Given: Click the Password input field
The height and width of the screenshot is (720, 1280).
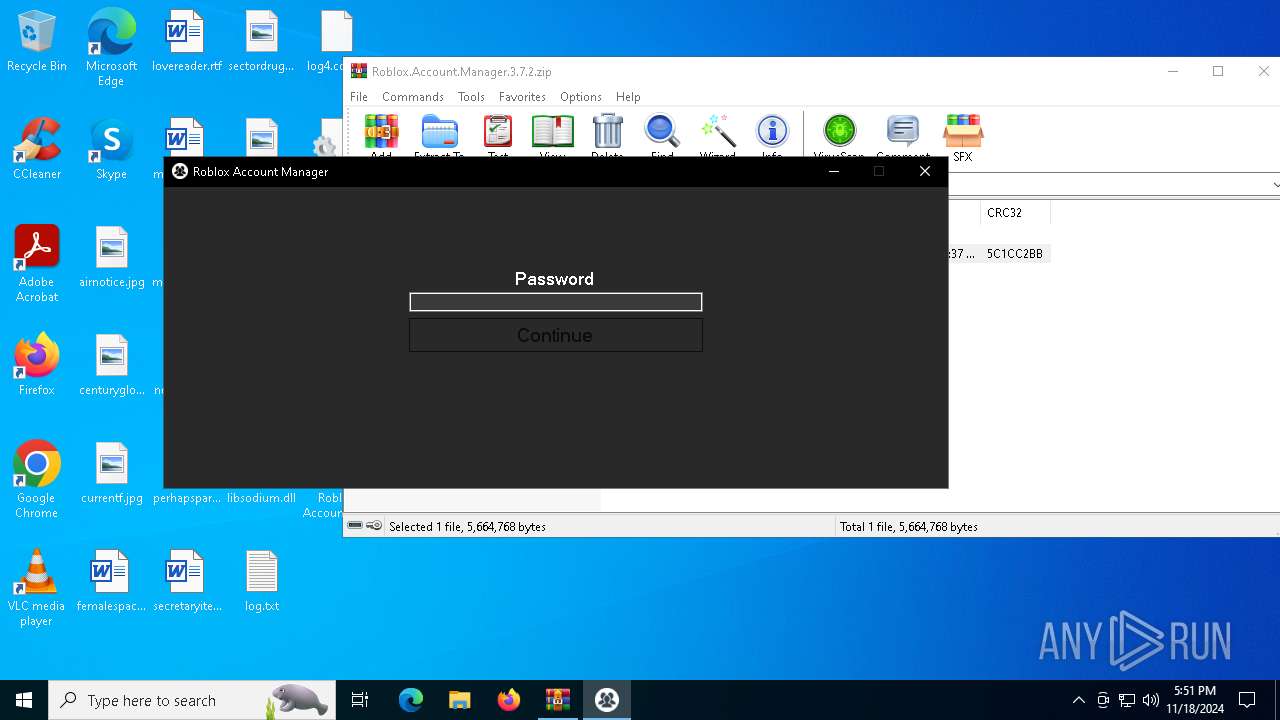Looking at the screenshot, I should pyautogui.click(x=556, y=302).
